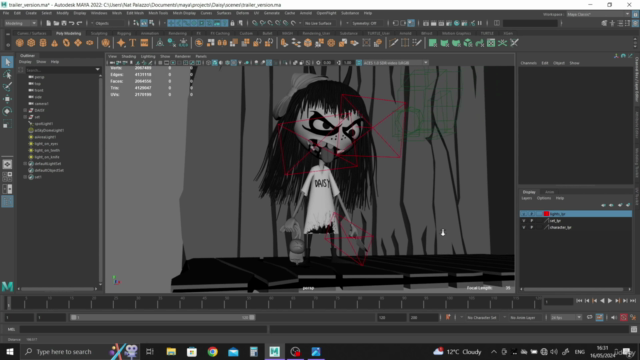Viewport: 640px width, 360px height.
Task: Toggle the Auto Keyframe button
Action: pyautogui.click(x=624, y=317)
